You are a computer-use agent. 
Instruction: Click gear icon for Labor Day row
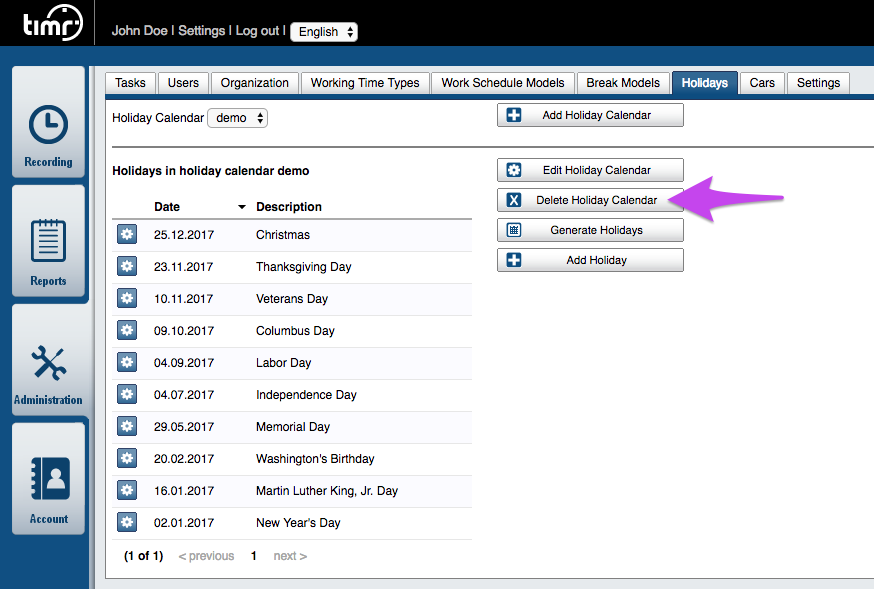(126, 363)
